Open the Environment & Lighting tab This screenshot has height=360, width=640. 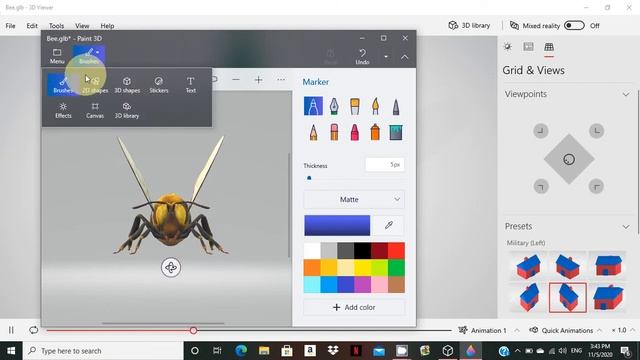[508, 47]
